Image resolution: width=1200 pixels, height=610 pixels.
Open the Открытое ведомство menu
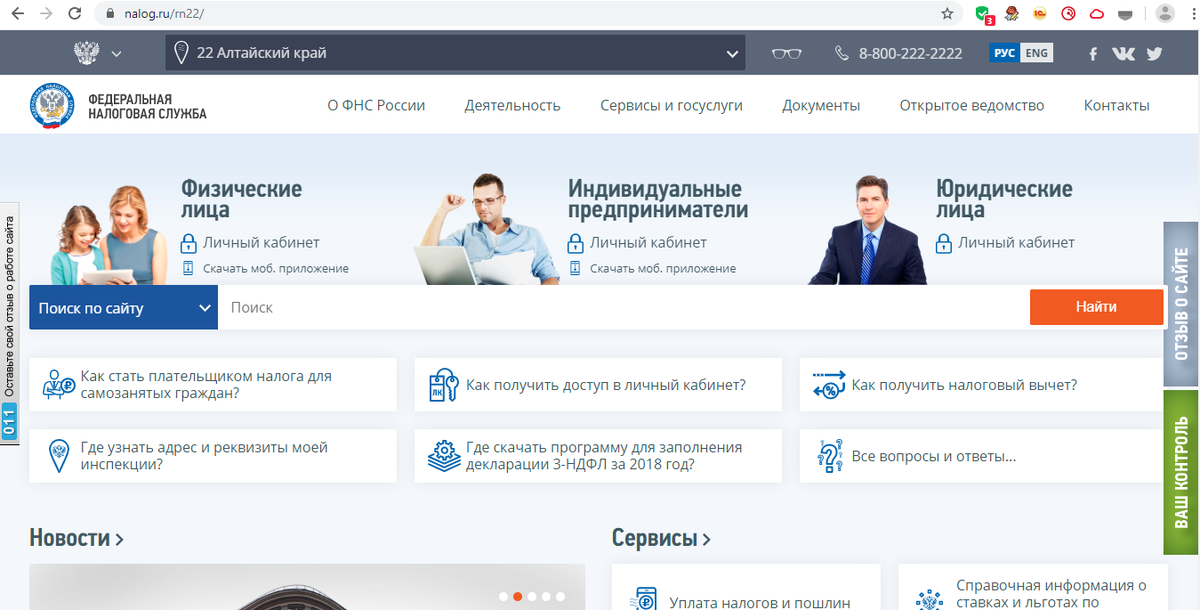coord(972,105)
